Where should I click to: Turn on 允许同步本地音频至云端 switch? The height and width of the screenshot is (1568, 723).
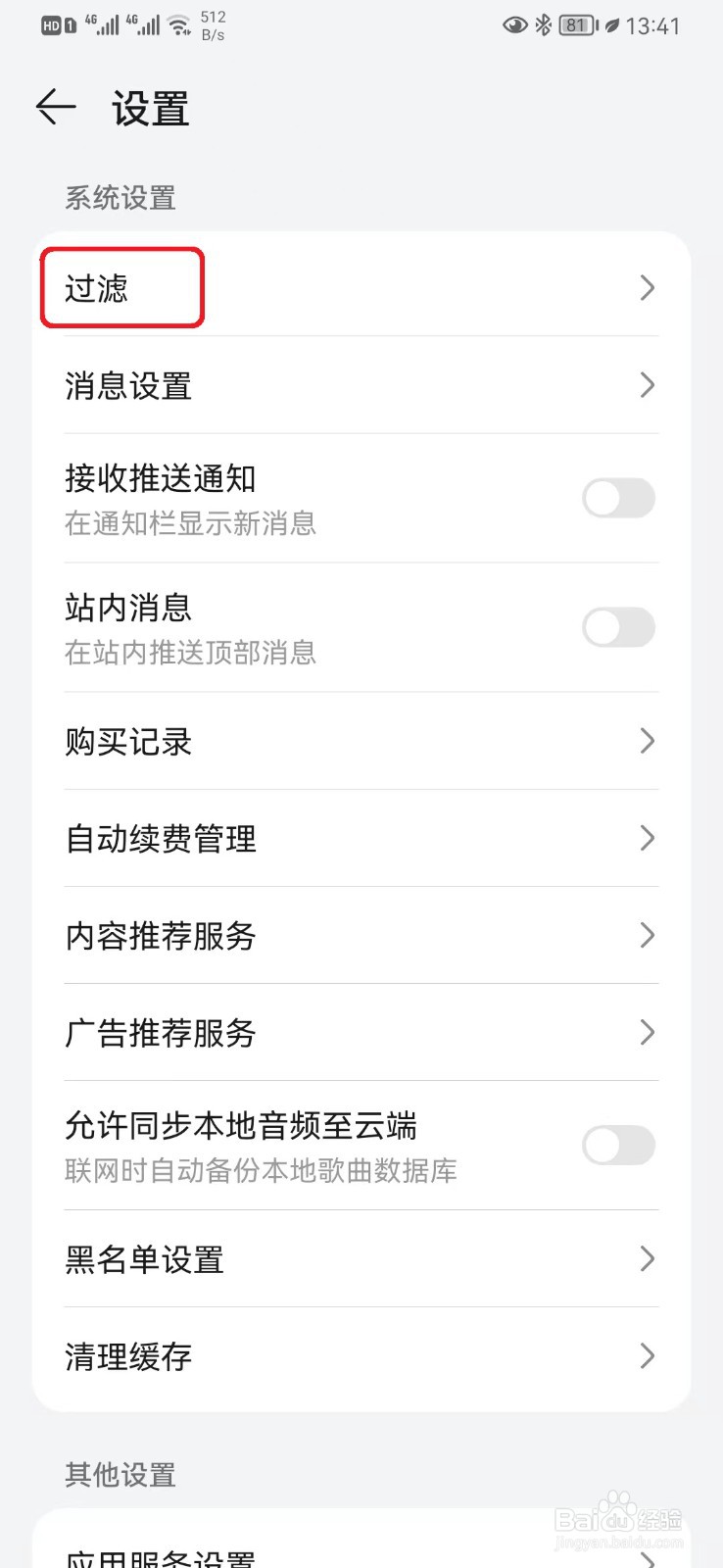tap(618, 1145)
